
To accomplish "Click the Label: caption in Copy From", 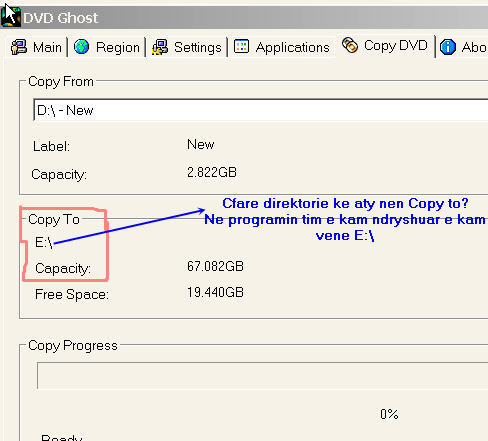I will pos(51,146).
